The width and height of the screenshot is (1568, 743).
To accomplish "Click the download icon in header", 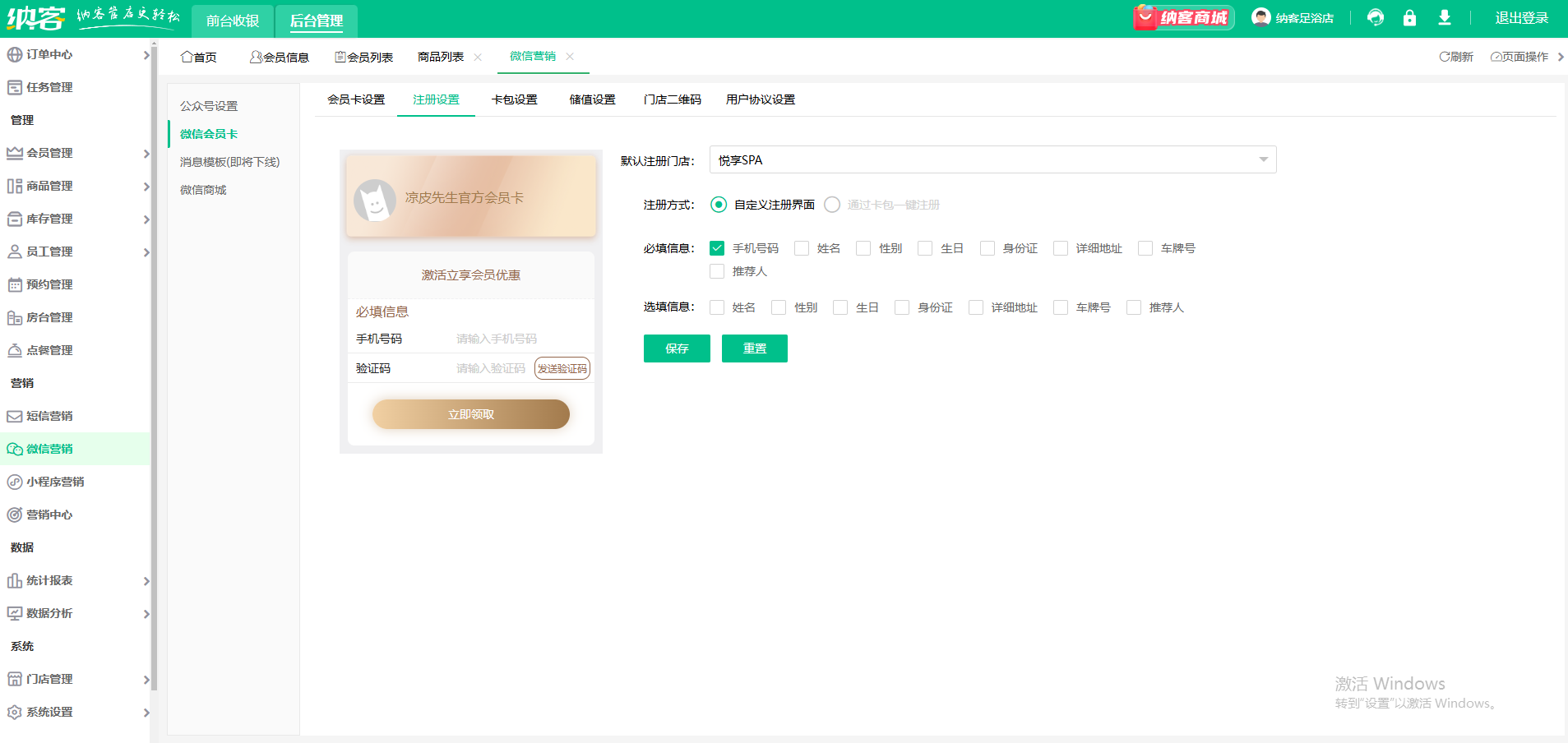I will point(1444,18).
